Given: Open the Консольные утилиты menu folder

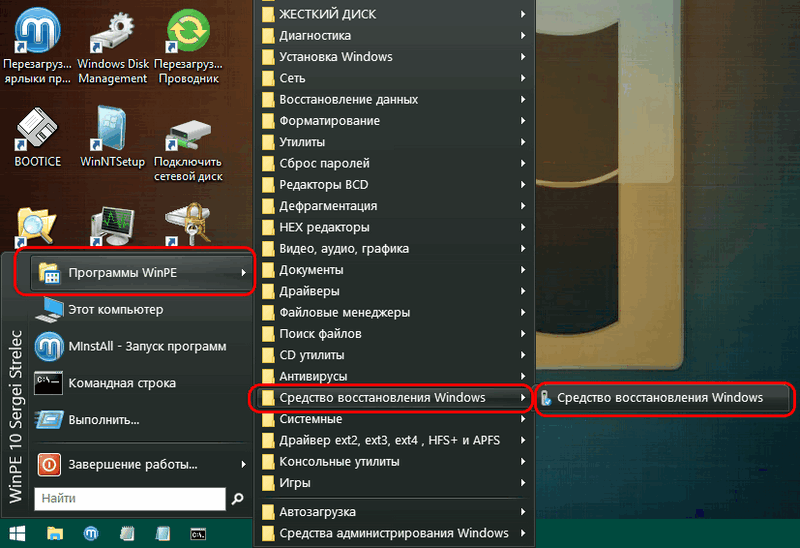Looking at the screenshot, I should 394,462.
